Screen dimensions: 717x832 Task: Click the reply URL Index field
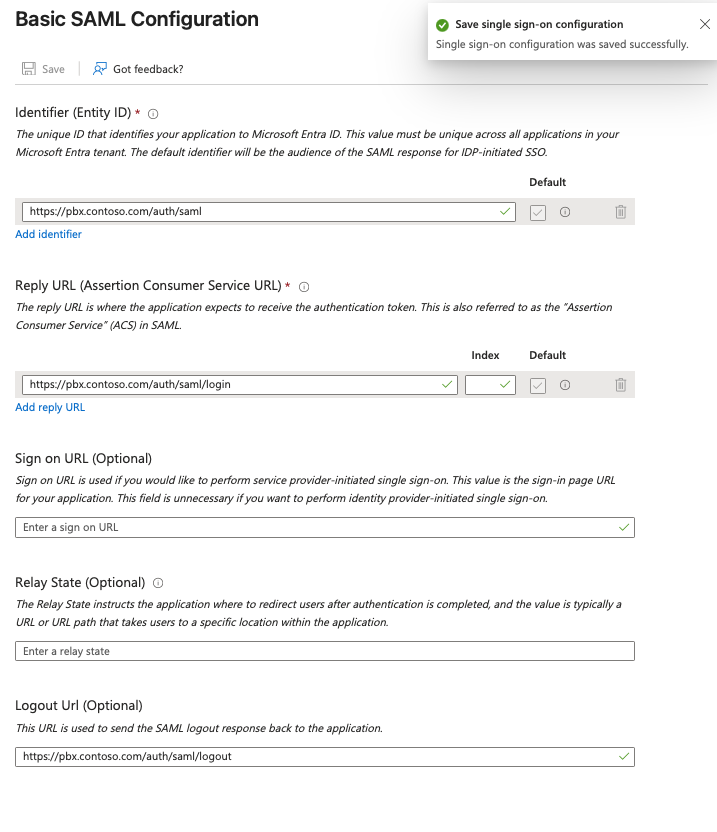483,385
